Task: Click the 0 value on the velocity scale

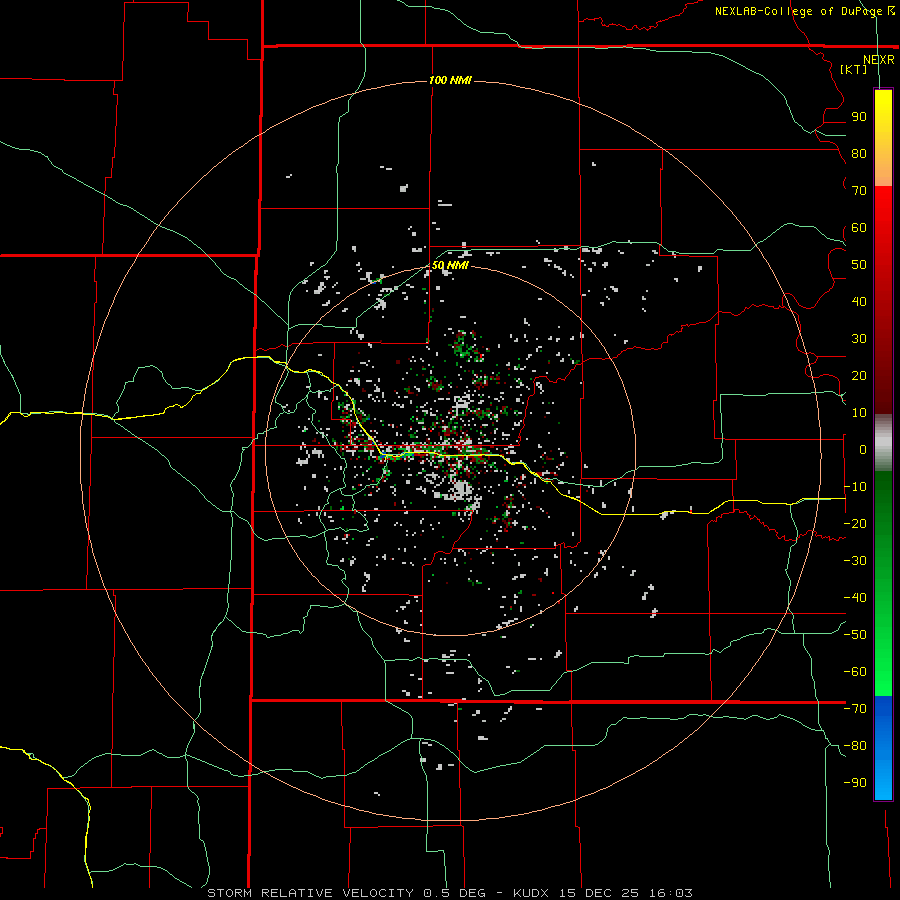Action: [x=863, y=450]
